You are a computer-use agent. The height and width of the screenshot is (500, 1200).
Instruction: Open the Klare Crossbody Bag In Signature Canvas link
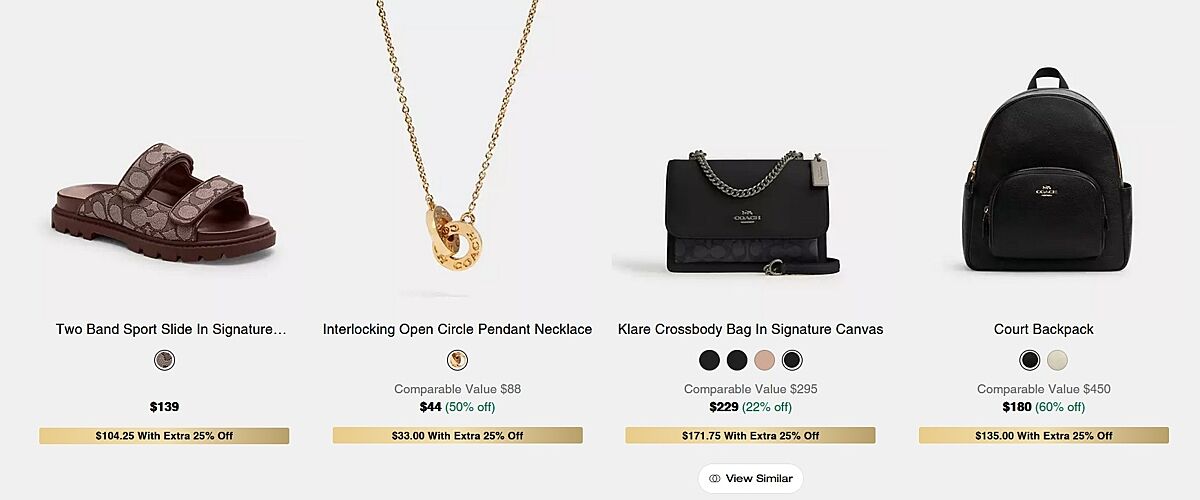[x=750, y=329]
